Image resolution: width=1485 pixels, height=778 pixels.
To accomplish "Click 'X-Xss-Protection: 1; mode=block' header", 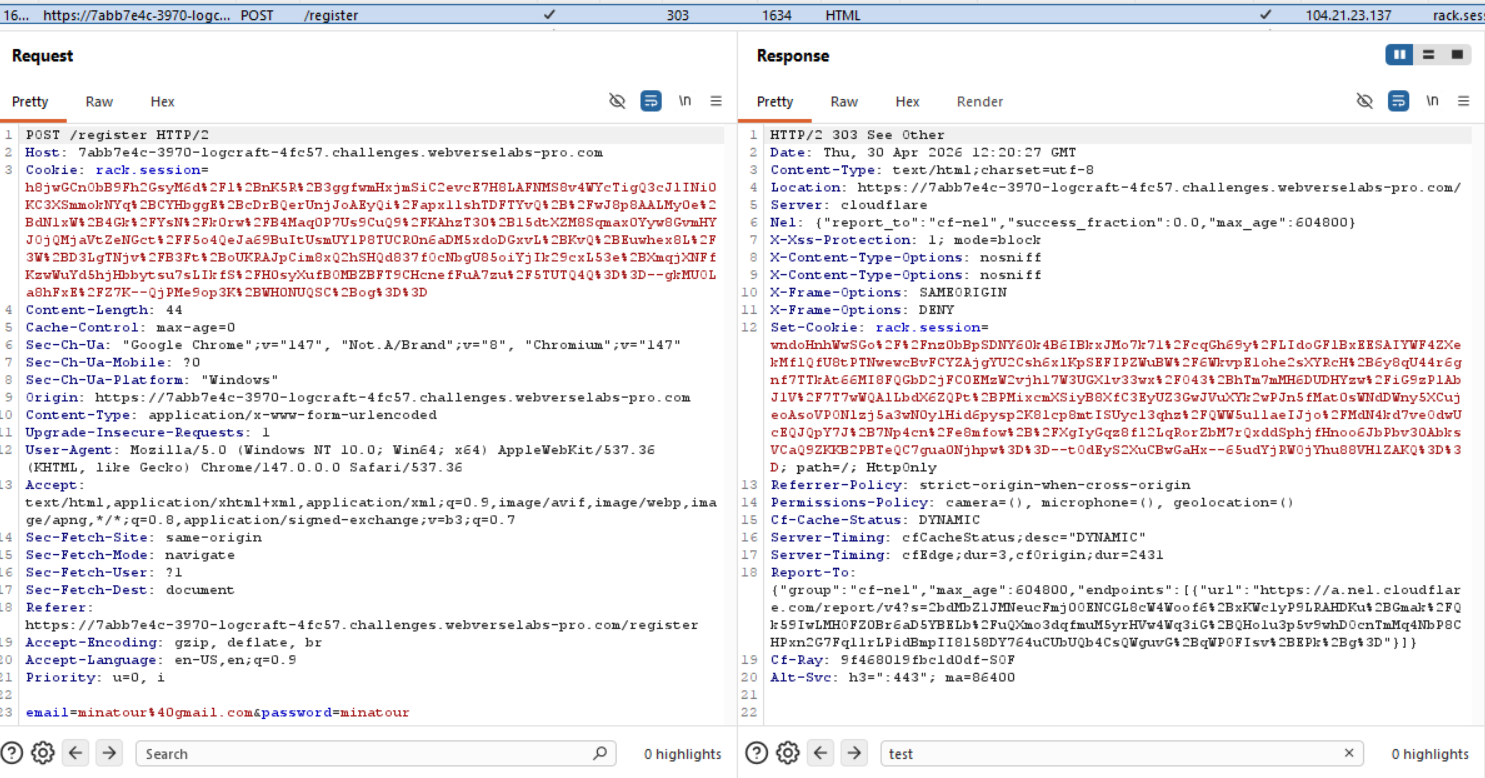I will pyautogui.click(x=905, y=240).
